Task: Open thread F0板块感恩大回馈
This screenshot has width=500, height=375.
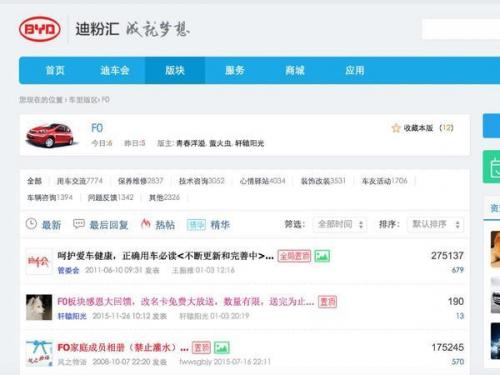Action: point(186,302)
